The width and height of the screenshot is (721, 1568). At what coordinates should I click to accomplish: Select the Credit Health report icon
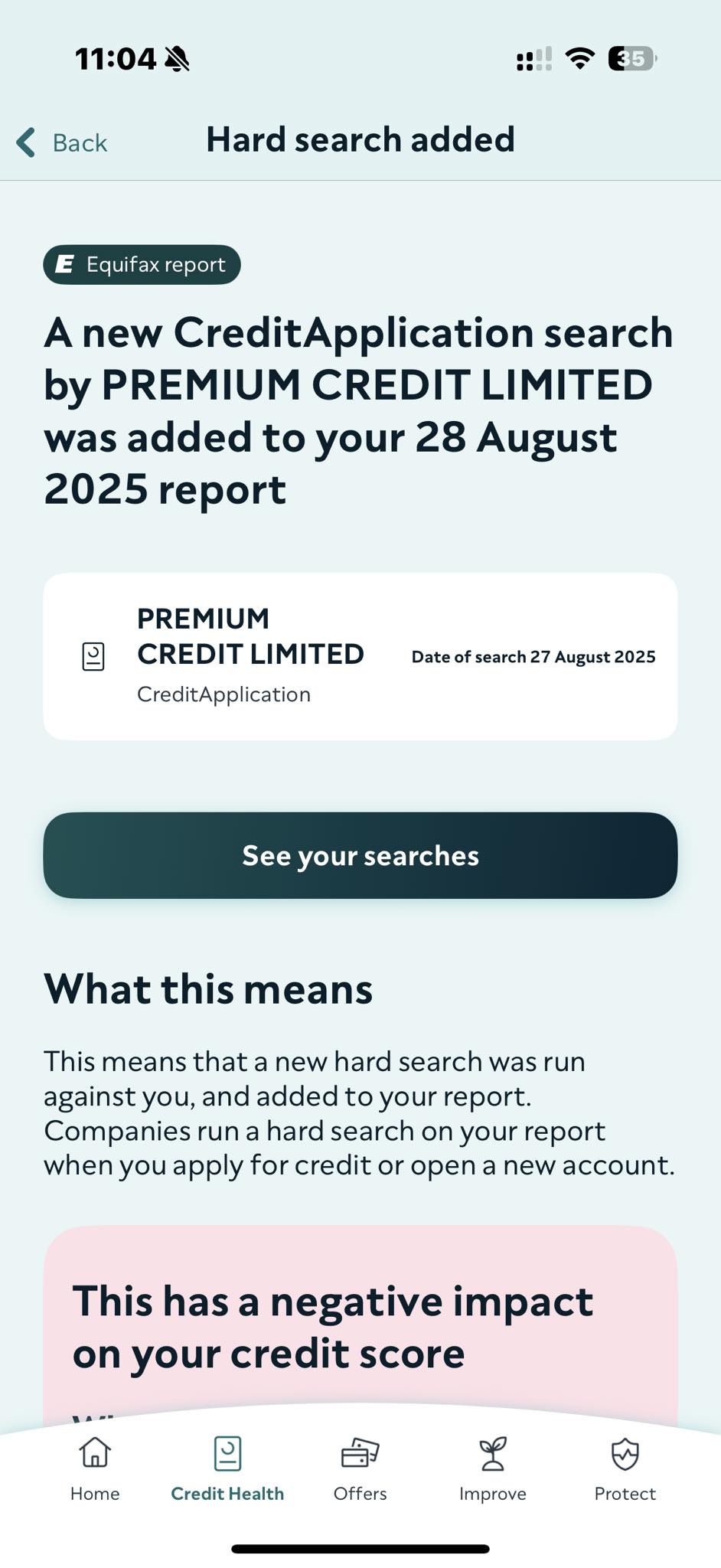coord(227,1452)
